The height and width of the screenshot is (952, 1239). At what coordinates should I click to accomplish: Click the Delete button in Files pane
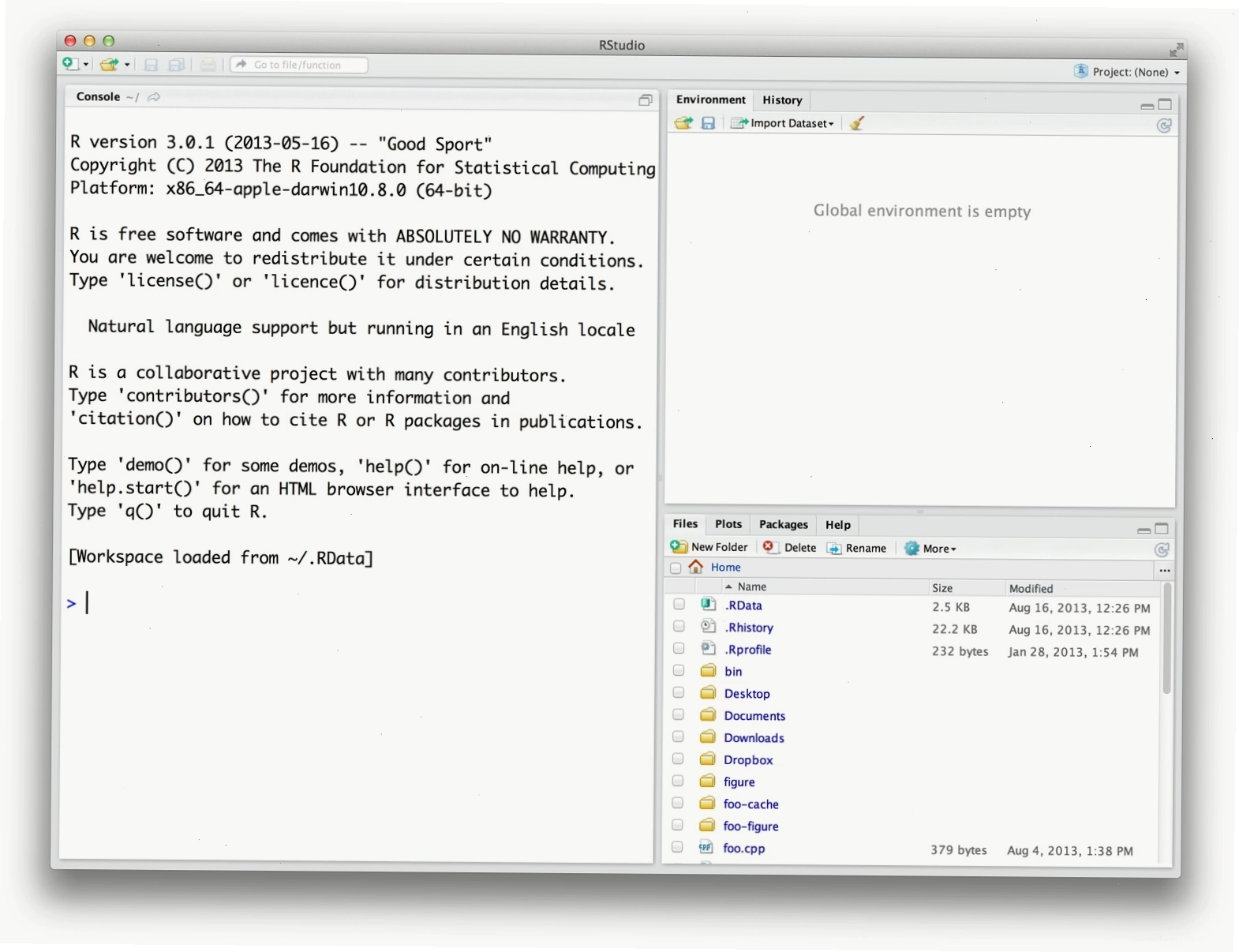pos(789,548)
